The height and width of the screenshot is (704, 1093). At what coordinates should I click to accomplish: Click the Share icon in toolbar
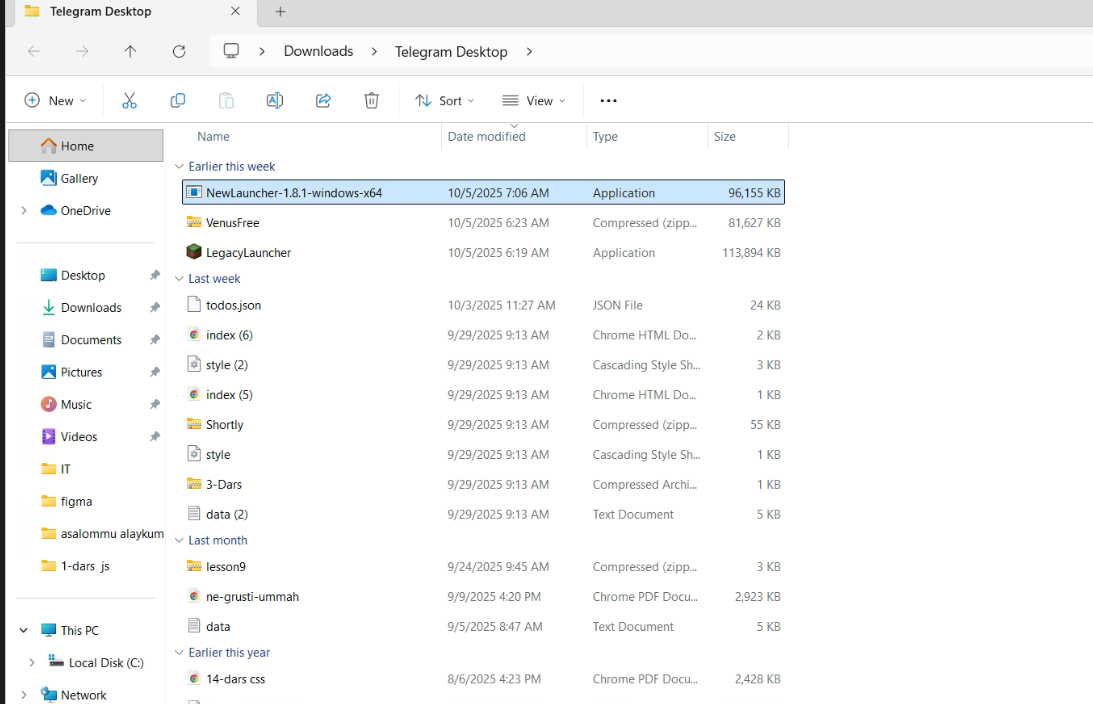click(323, 100)
